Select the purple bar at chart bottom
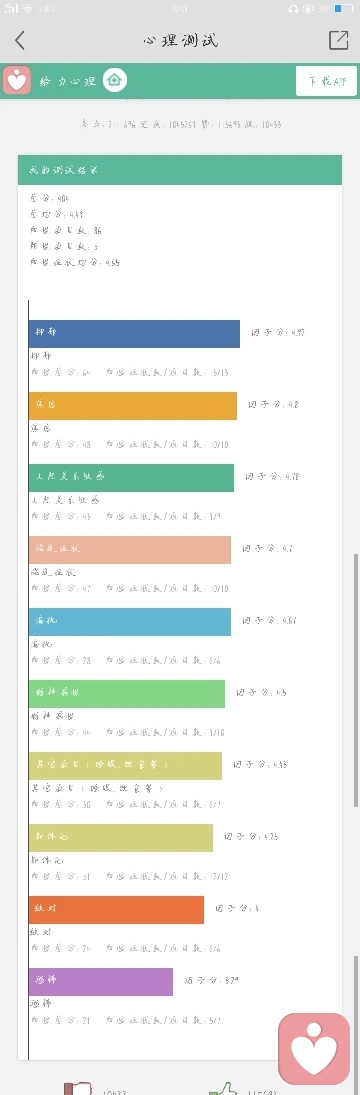The image size is (360, 1095). coord(100,982)
